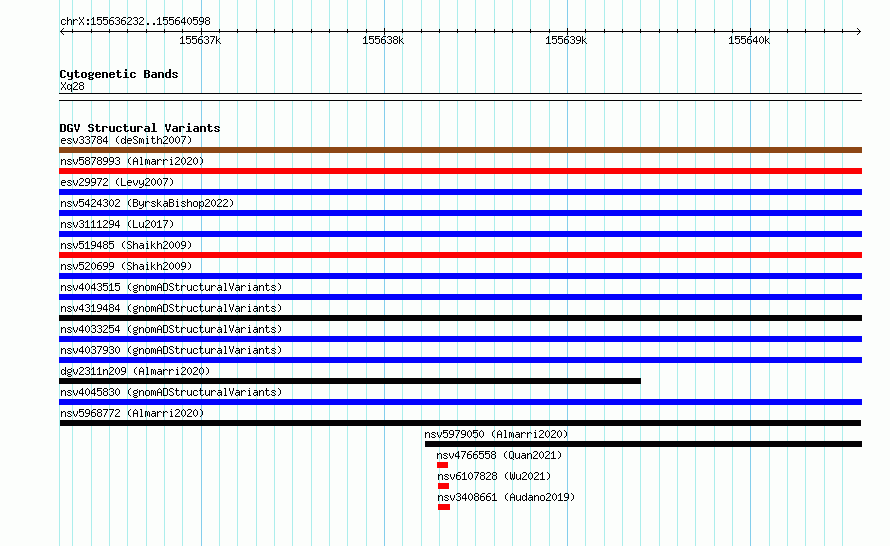Select the blue nsv4037930 variant bar
The image size is (890, 546).
pyautogui.click(x=460, y=360)
